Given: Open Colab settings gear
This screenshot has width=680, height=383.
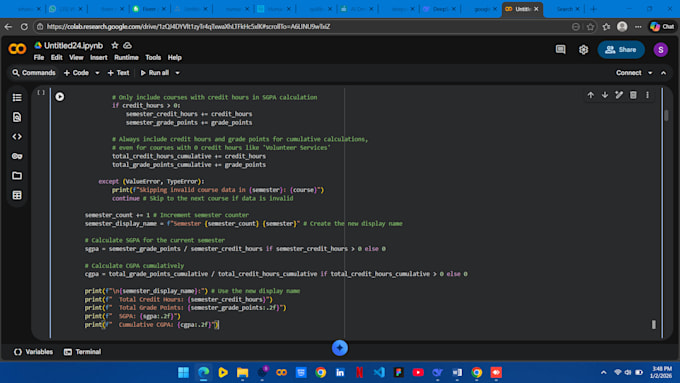Looking at the screenshot, I should tap(583, 49).
